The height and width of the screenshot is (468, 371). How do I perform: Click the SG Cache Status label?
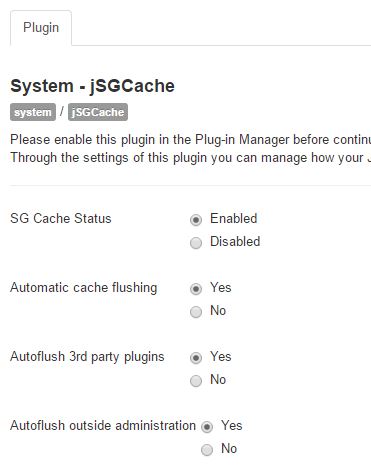pos(61,219)
